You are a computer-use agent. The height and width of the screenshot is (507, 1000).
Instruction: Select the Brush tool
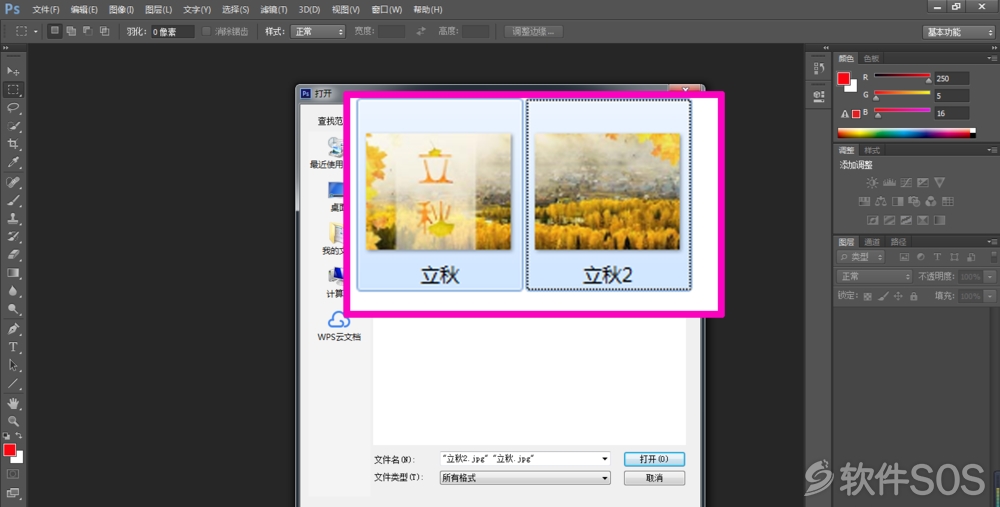(13, 200)
